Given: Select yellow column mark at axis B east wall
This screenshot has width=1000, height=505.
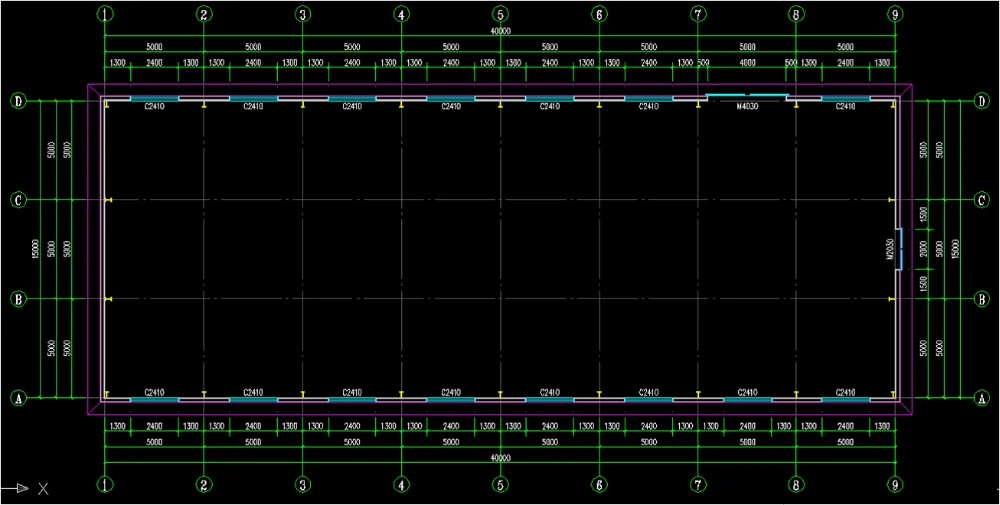Looking at the screenshot, I should click(892, 299).
